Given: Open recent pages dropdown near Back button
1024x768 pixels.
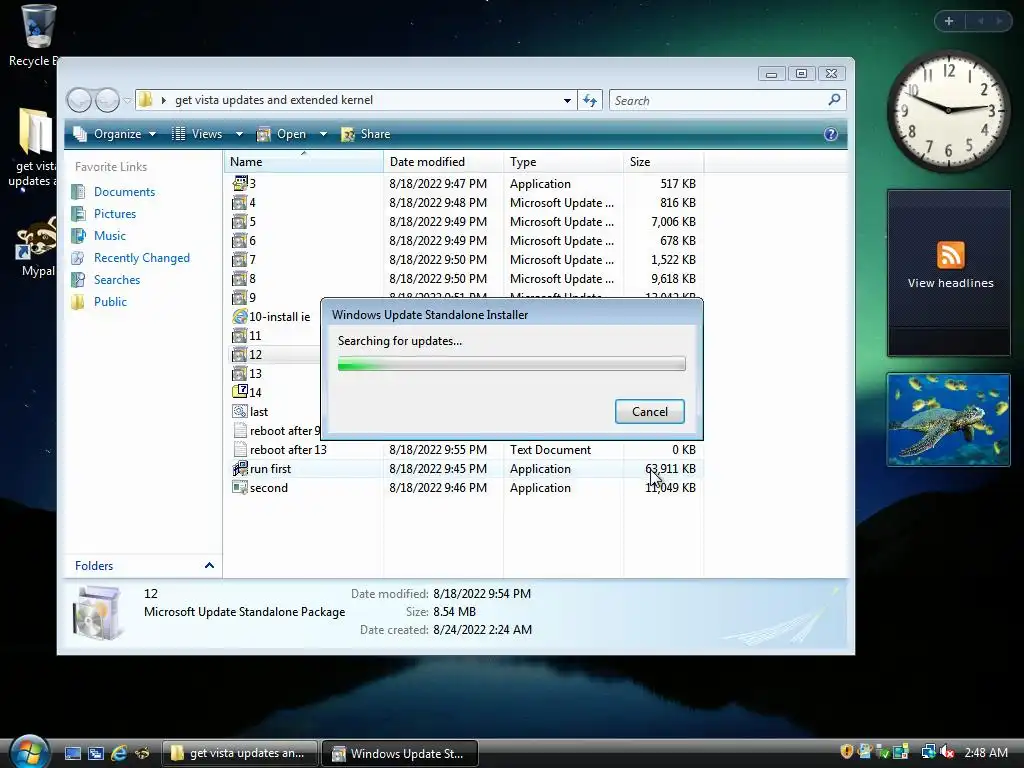Looking at the screenshot, I should 127,100.
